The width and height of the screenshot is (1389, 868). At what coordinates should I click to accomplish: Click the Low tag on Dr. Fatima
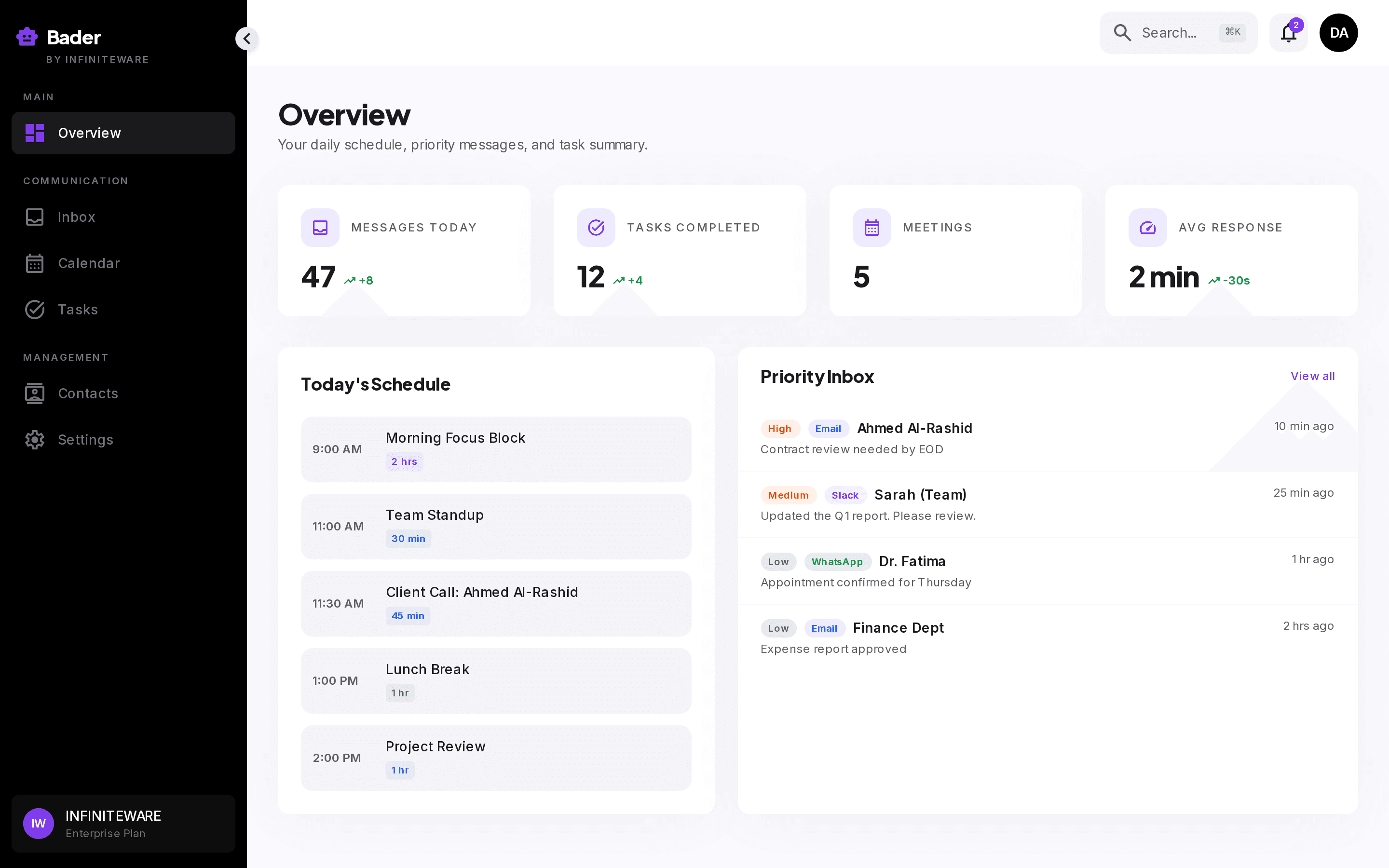(778, 562)
